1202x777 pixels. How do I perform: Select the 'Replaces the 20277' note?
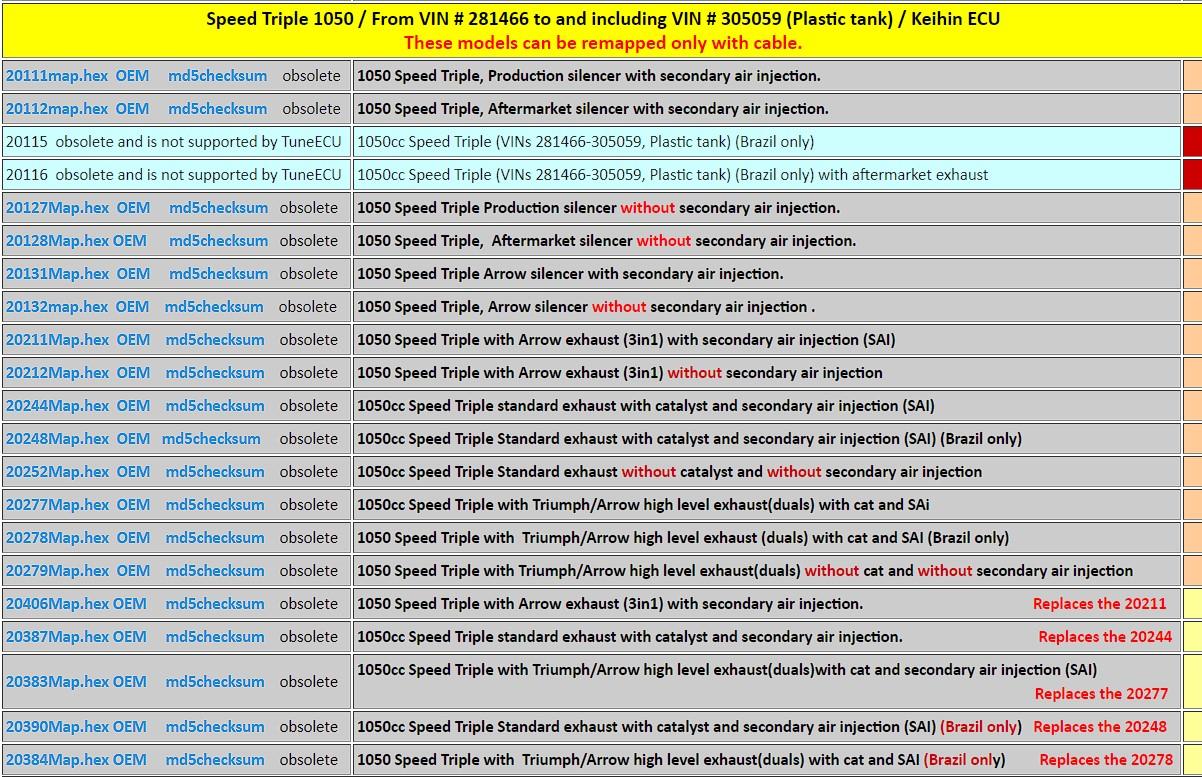point(1101,693)
